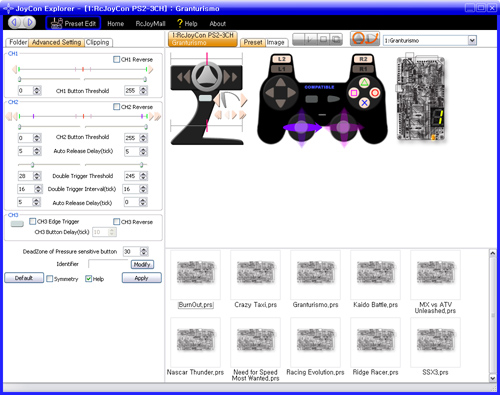Click the left Double Trigger Threshold slider handle
The height and width of the screenshot is (395, 500).
32,165
